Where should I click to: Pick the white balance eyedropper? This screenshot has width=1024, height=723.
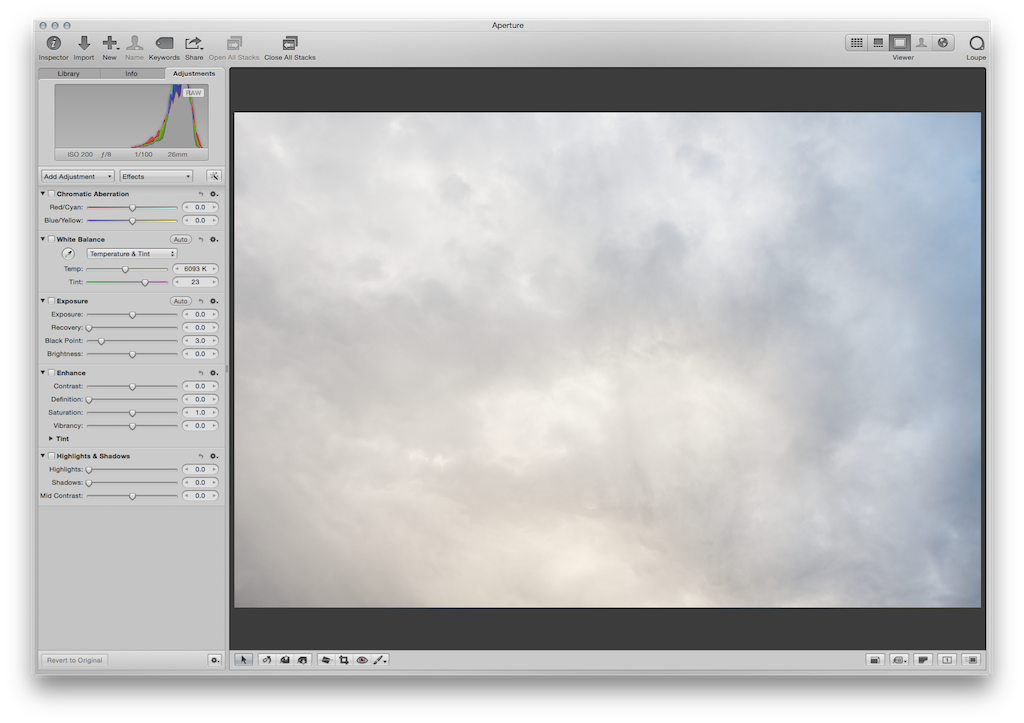68,253
